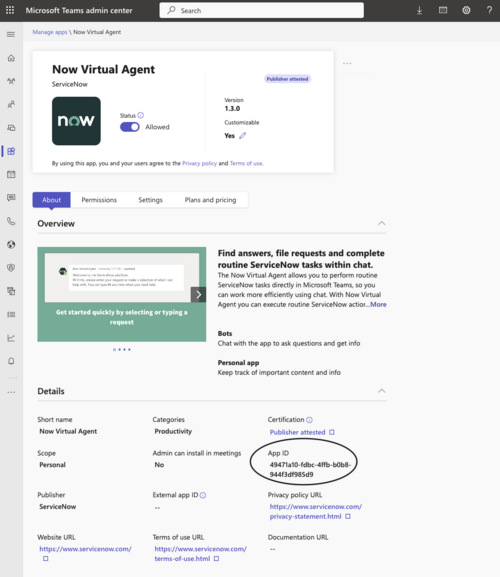The height and width of the screenshot is (577, 500).
Task: Open the Meetings calendar icon in the sidebar
Action: coord(11,174)
